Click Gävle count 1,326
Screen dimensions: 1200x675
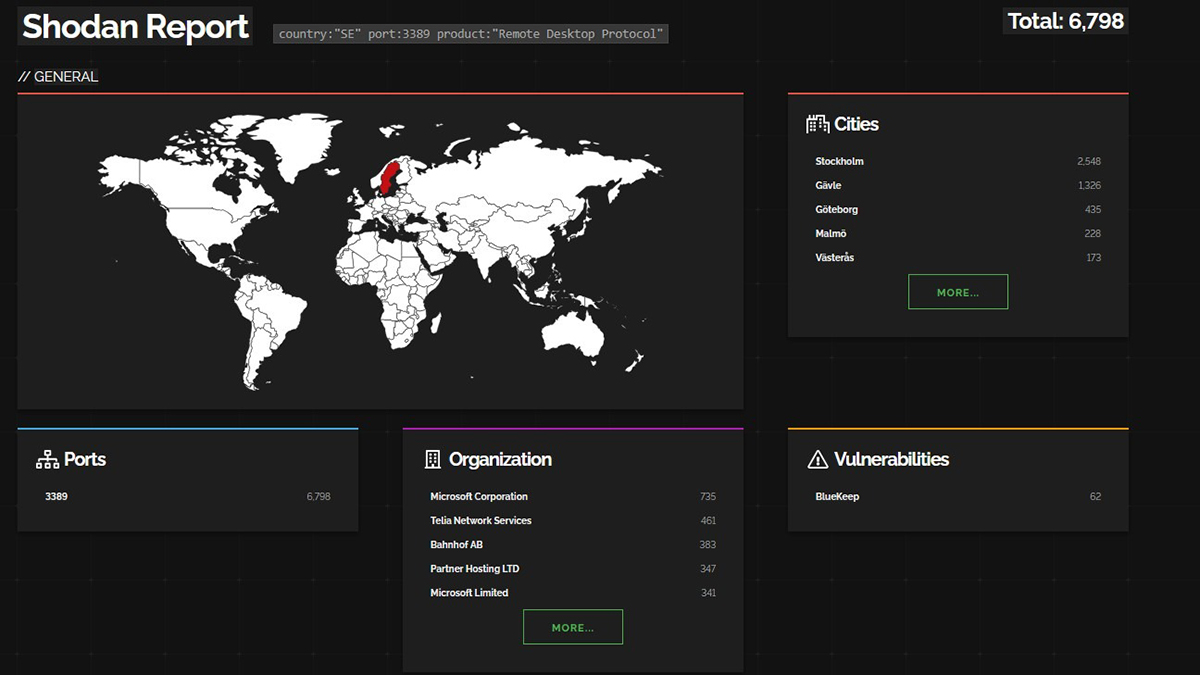pyautogui.click(x=1089, y=185)
